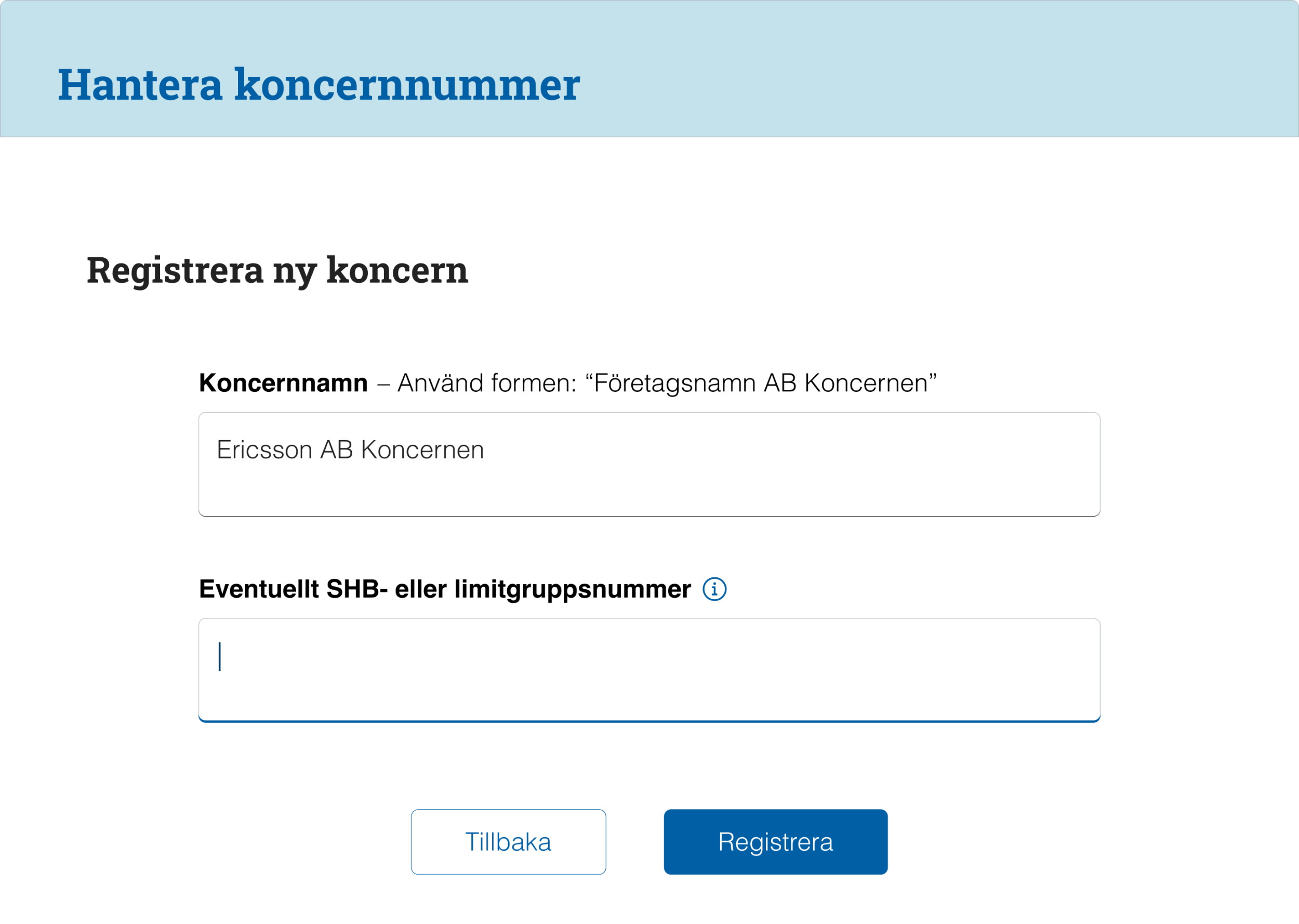The height and width of the screenshot is (924, 1299).
Task: Click the word limitgruppsnummer in the field label
Action: (x=572, y=589)
